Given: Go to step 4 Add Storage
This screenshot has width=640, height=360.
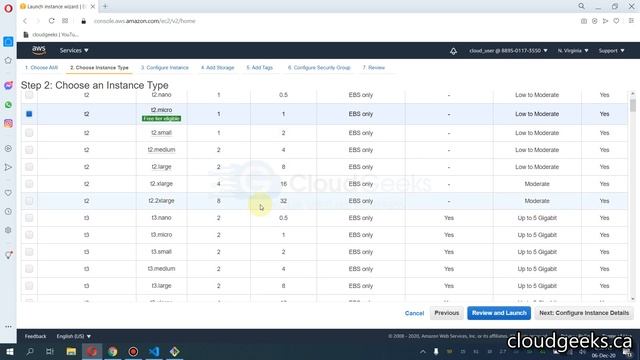Looking at the screenshot, I should [x=218, y=68].
